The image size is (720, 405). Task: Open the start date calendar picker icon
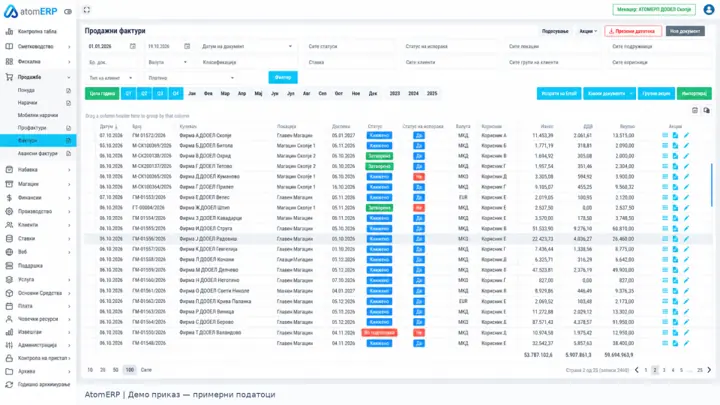point(133,46)
